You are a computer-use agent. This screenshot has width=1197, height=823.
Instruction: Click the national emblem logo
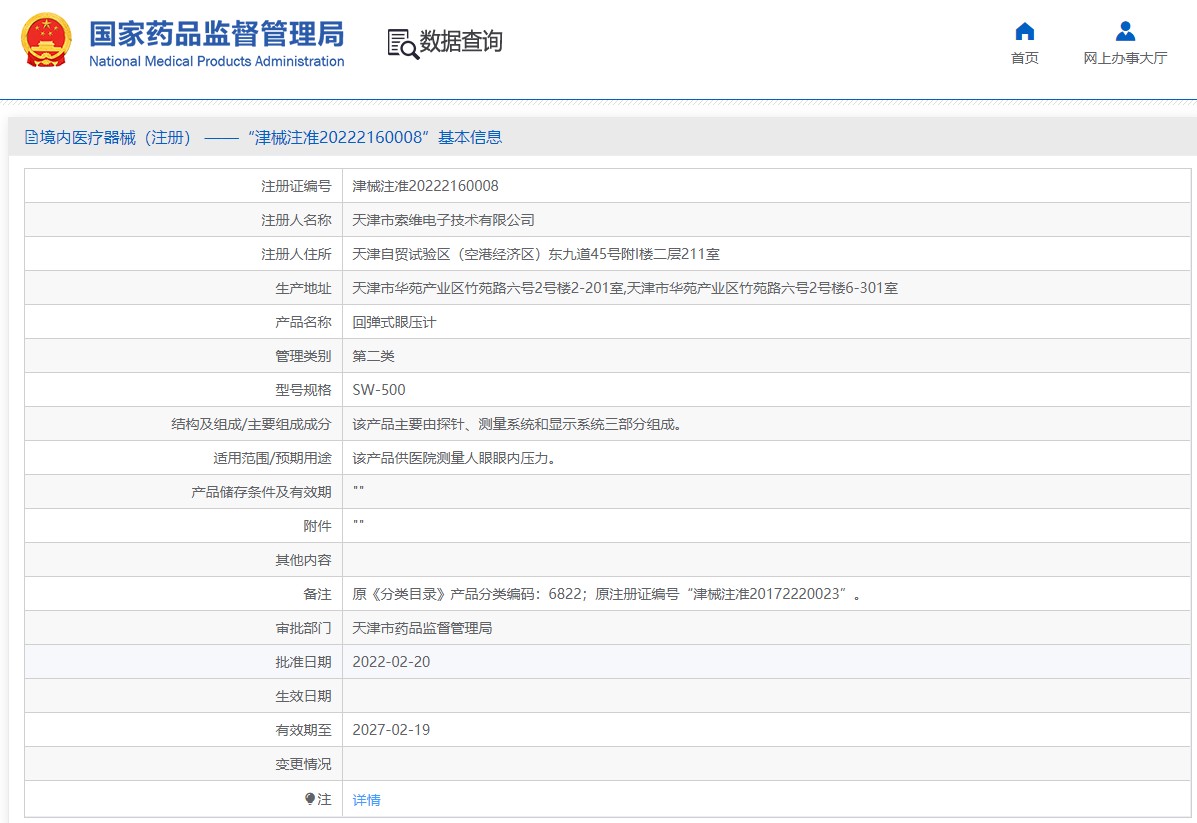tap(46, 41)
